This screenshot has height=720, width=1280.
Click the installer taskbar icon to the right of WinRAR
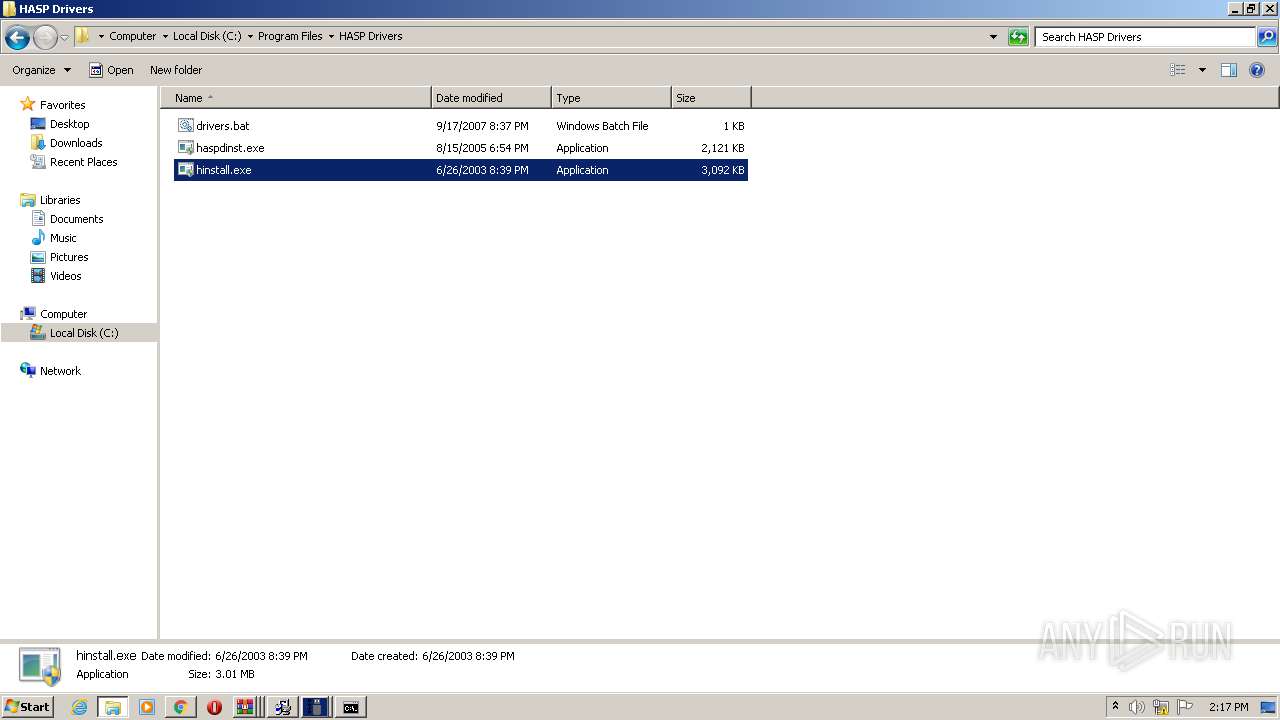282,707
